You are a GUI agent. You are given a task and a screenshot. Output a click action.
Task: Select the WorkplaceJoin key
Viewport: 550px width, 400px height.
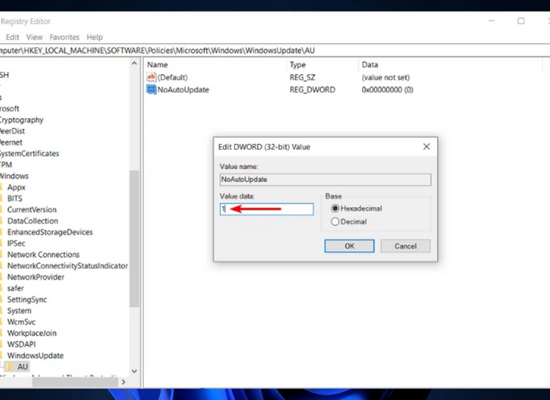click(x=32, y=333)
